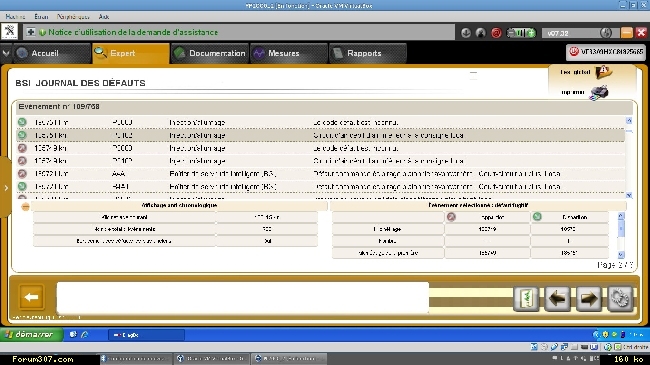Viewport: 650px width, 365px height.
Task: Click the printer icon
Action: tap(599, 92)
